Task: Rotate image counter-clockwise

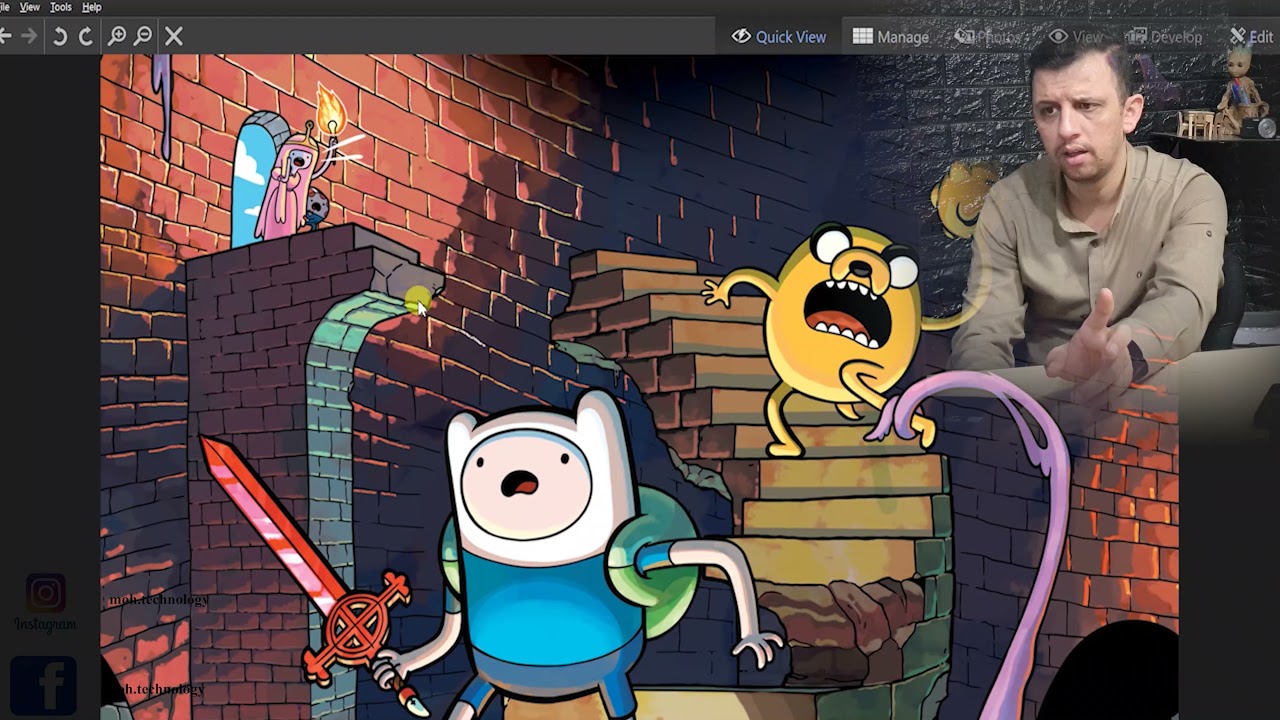Action: [60, 37]
